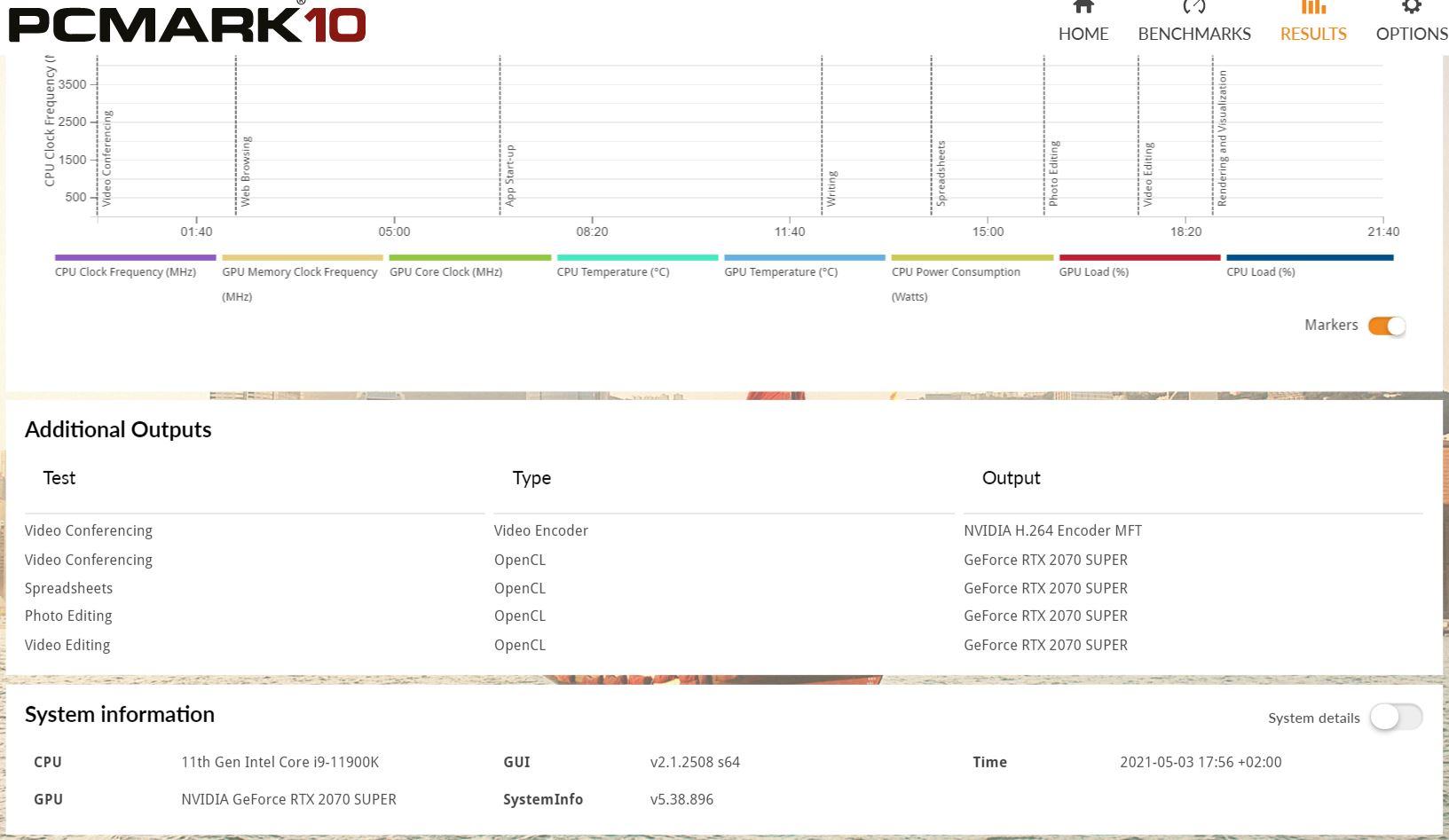Toggle GPU Temperature legend series
Screen dimensions: 1449x840
pos(804,266)
